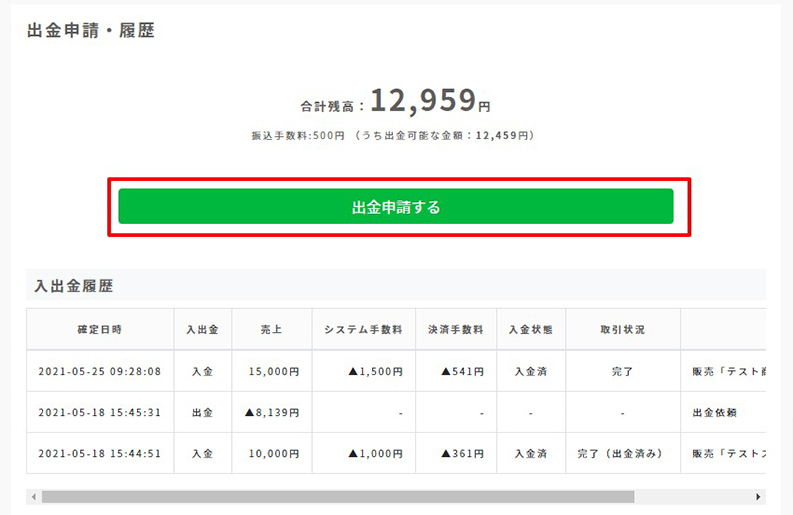The width and height of the screenshot is (793, 515).
Task: Click the 入金済 cell in the 2021-05-25 row
Action: coord(531,371)
